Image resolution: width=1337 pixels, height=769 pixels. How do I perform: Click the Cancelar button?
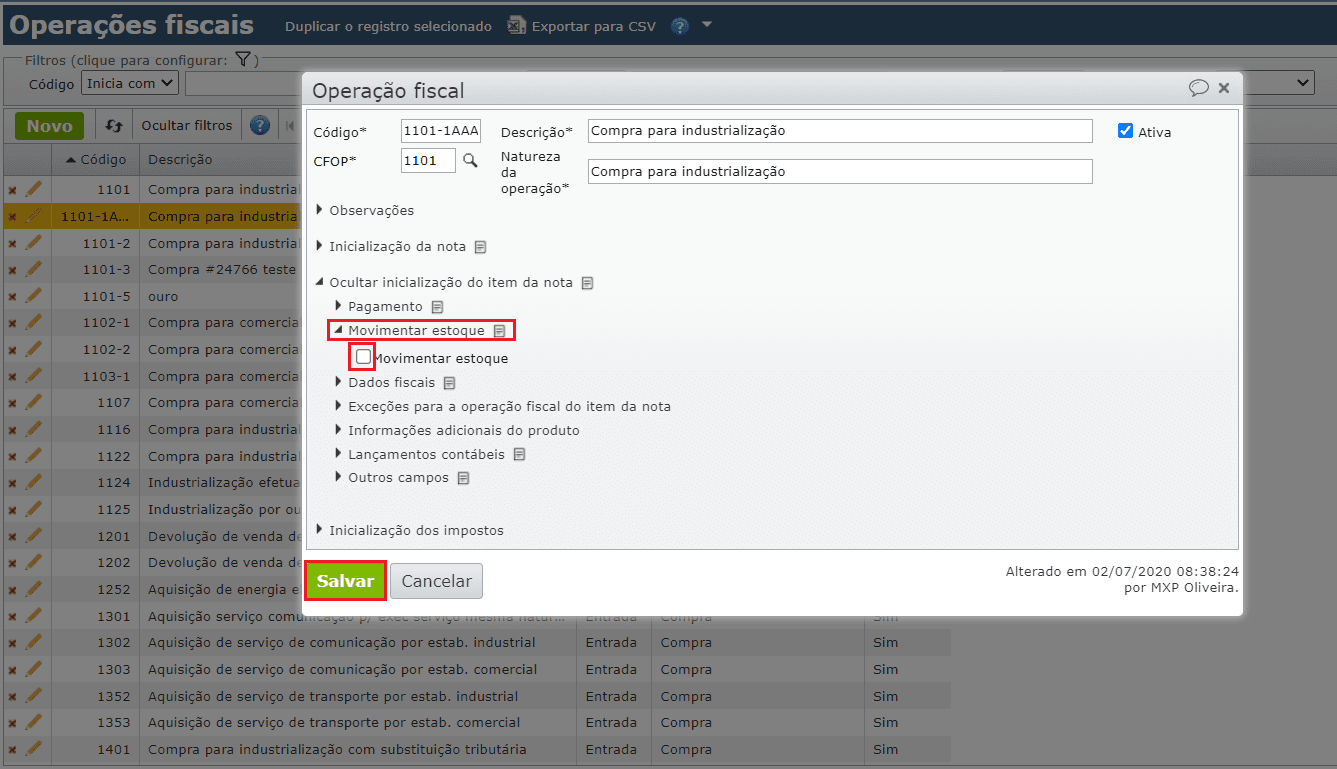(x=437, y=581)
